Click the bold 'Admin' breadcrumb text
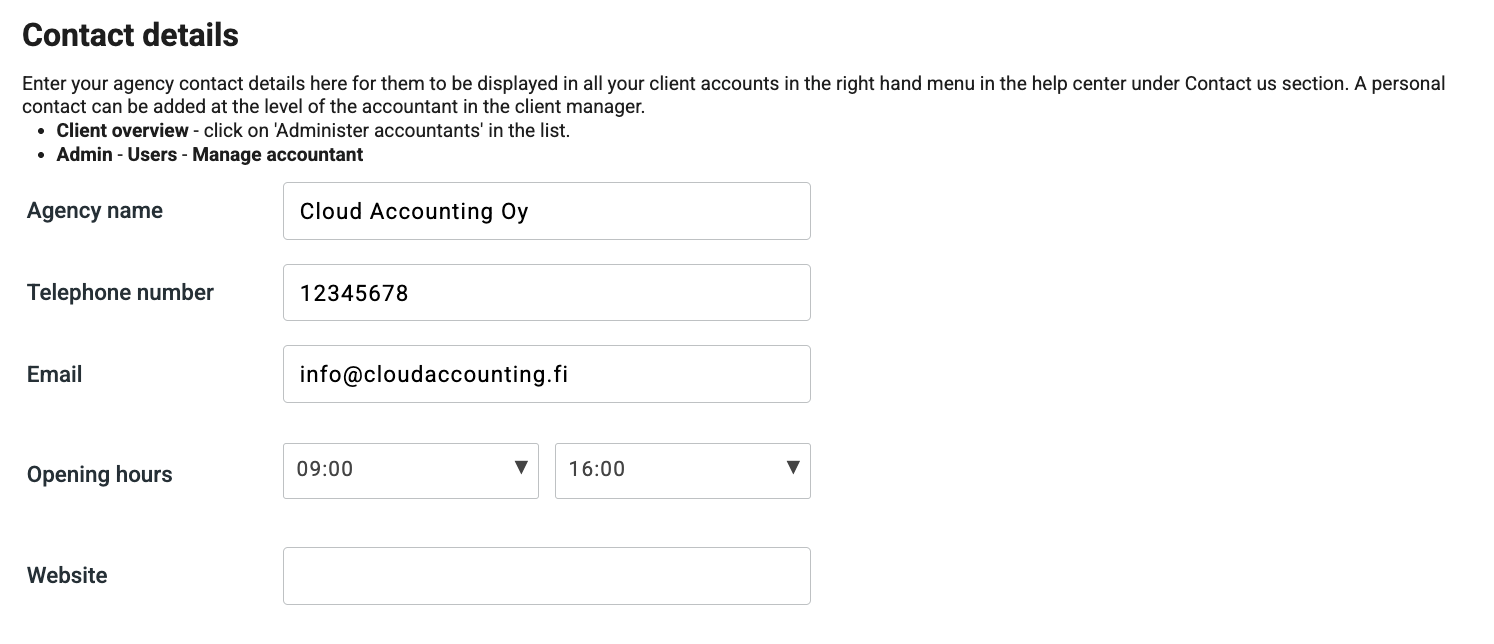This screenshot has height=644, width=1494. pos(84,155)
